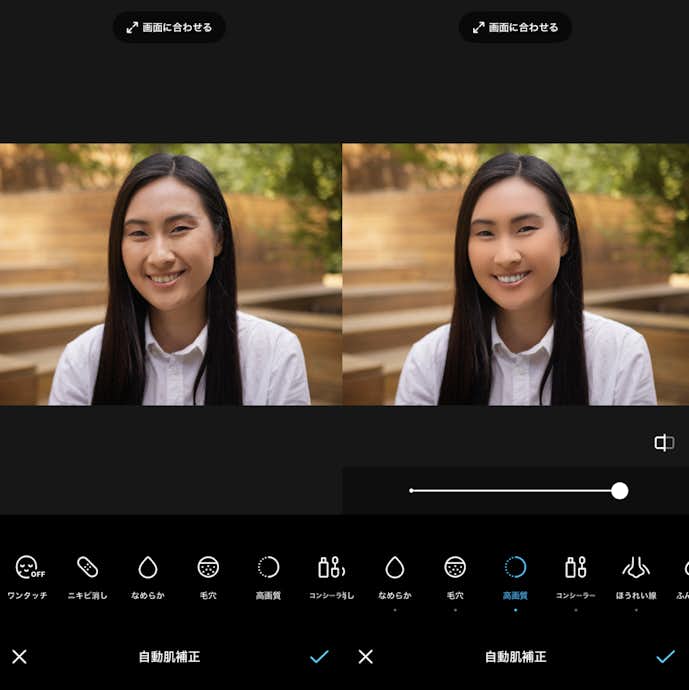The width and height of the screenshot is (689, 690).
Task: Select なめらか droplet in right panel
Action: 395,569
